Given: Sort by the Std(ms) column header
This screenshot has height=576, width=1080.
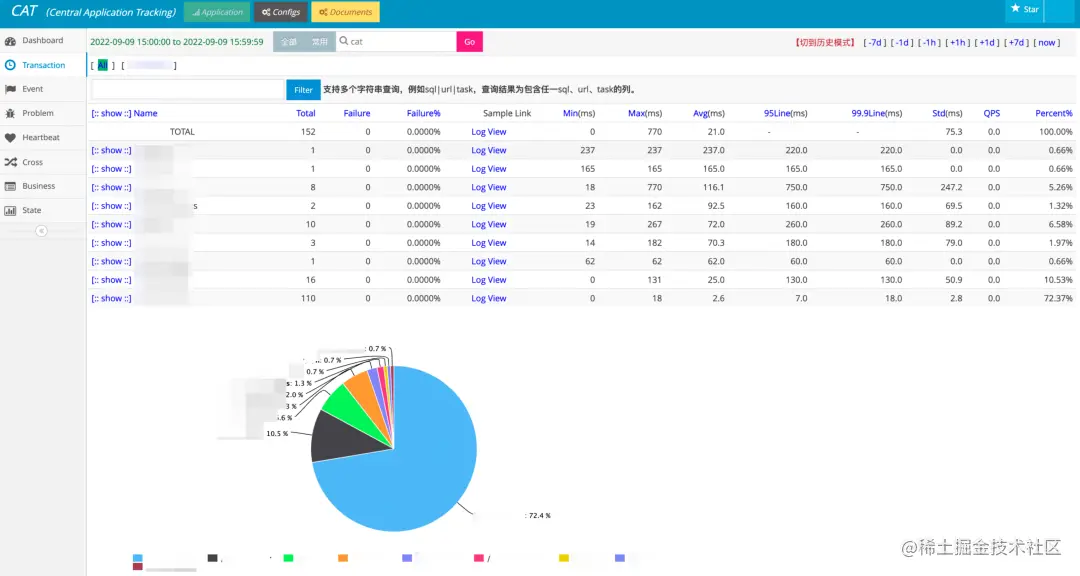Looking at the screenshot, I should pyautogui.click(x=947, y=113).
